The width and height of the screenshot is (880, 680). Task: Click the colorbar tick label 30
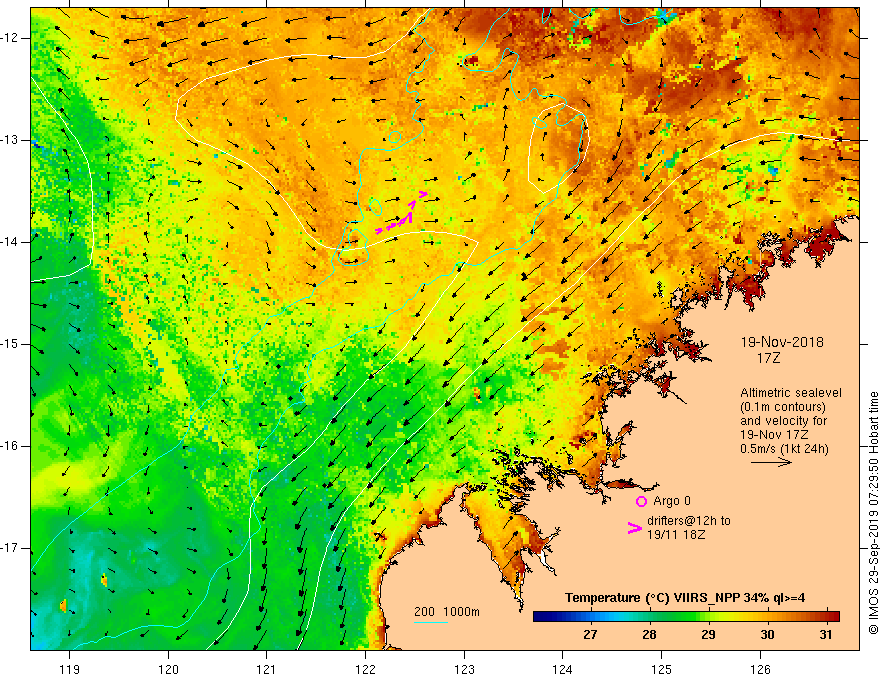coord(767,635)
